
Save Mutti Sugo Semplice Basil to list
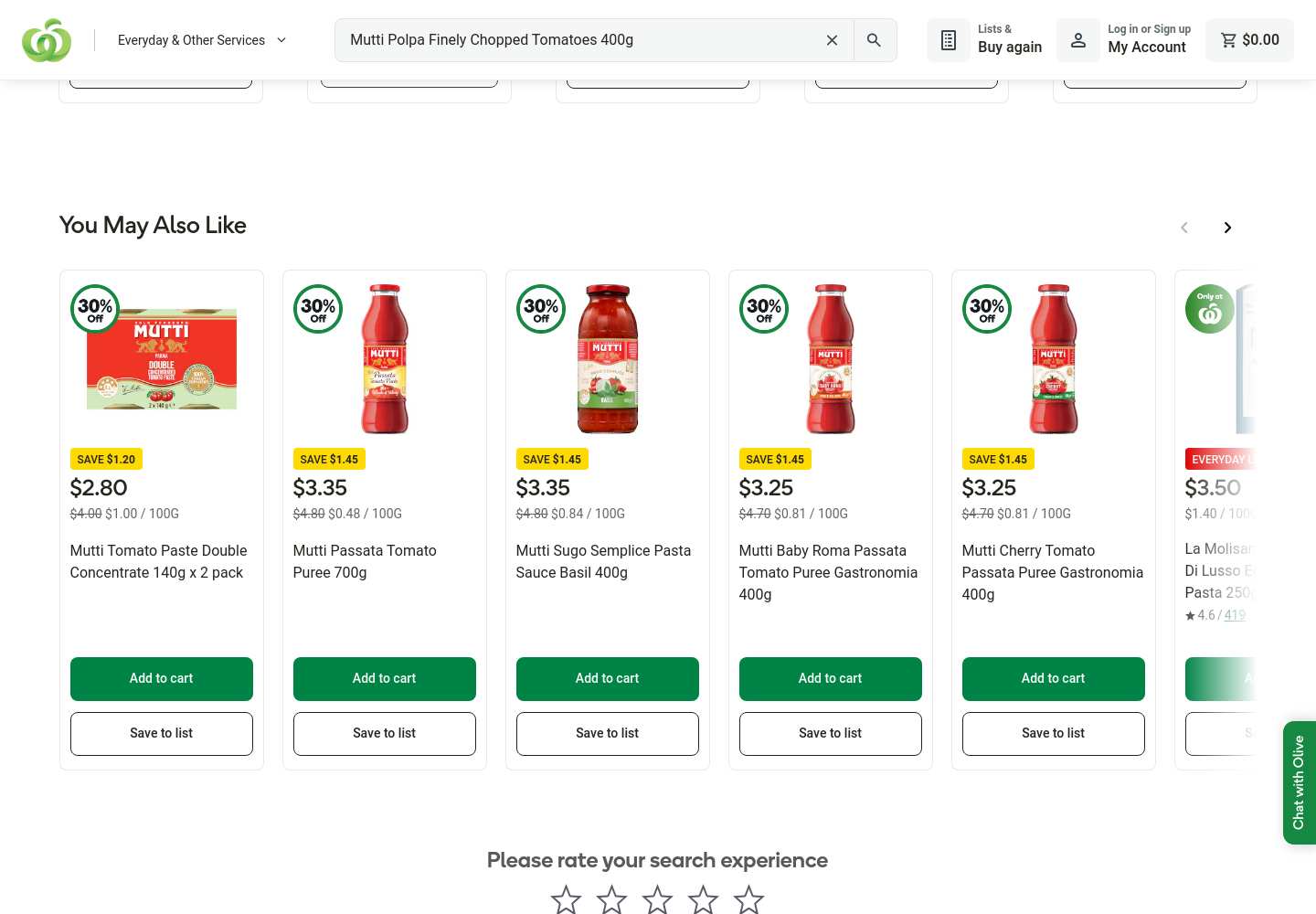point(608,734)
